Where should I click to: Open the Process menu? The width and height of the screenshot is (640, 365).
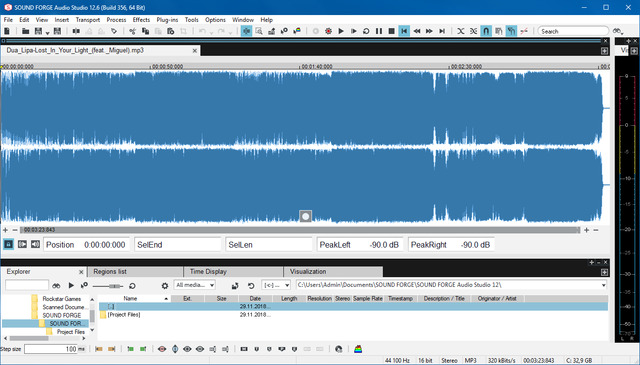point(116,20)
